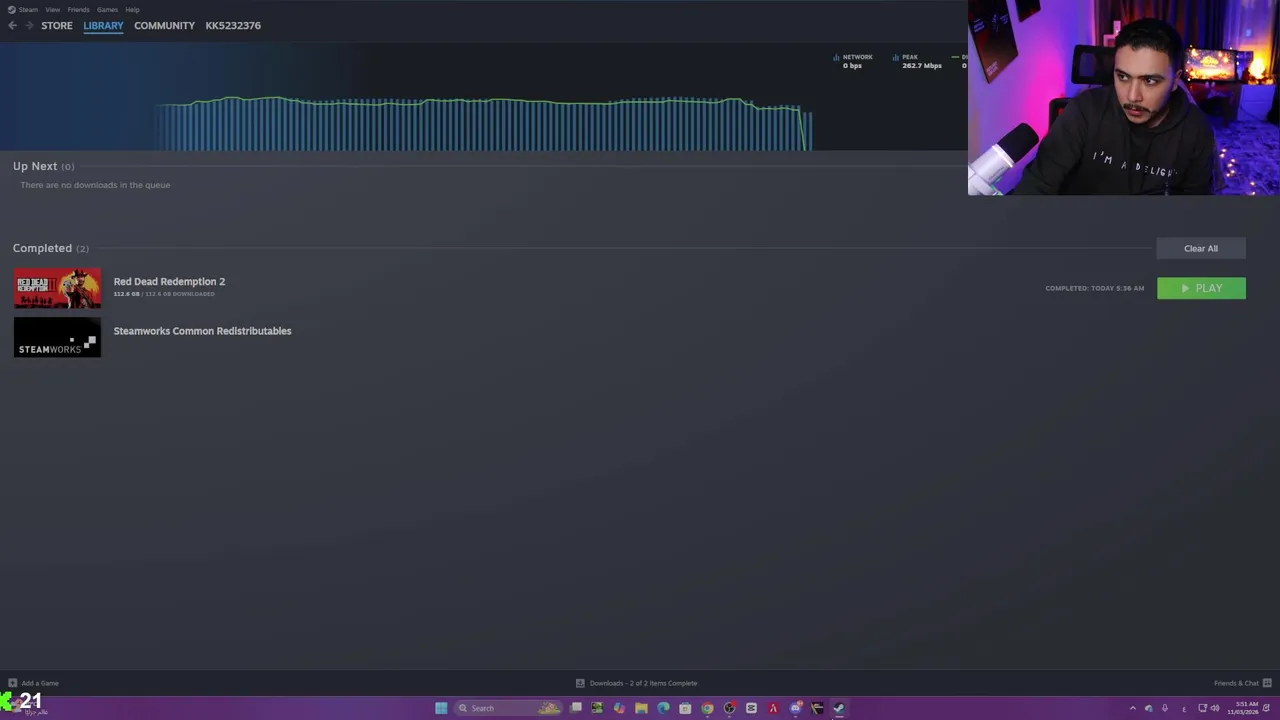Open the Steam menu

point(28,9)
